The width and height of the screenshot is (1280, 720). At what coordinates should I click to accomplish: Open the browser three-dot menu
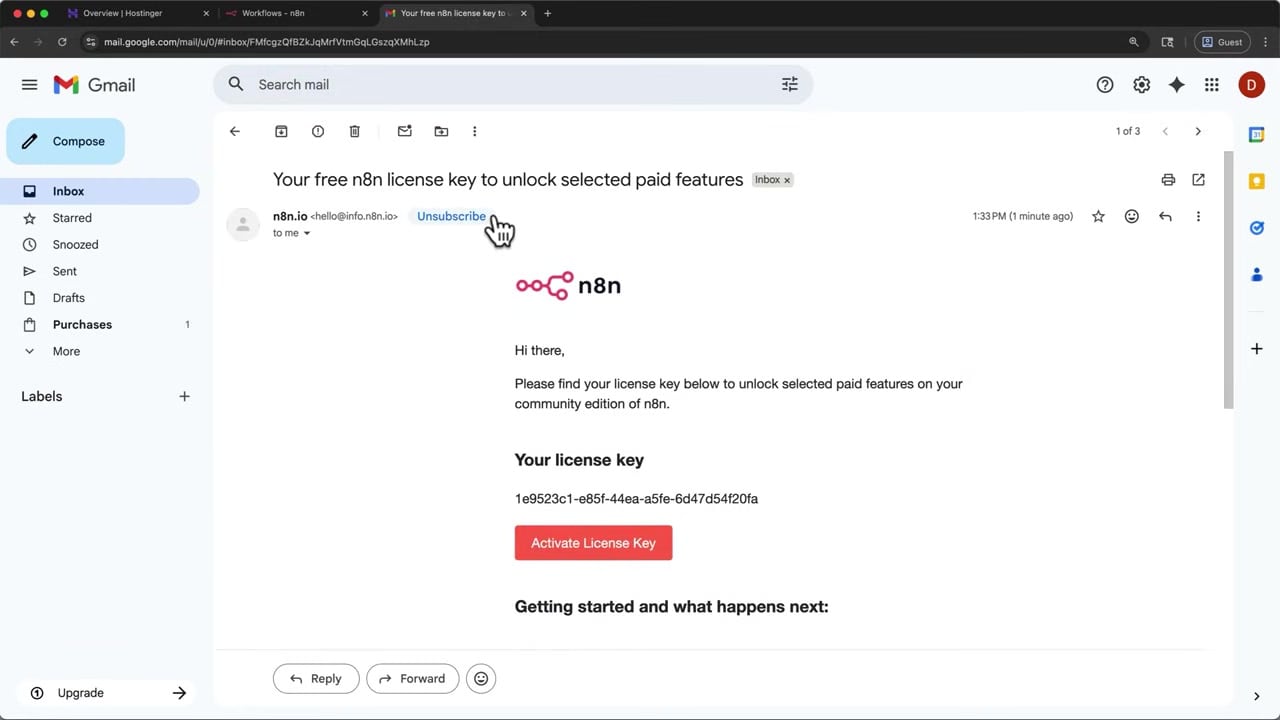(1265, 42)
